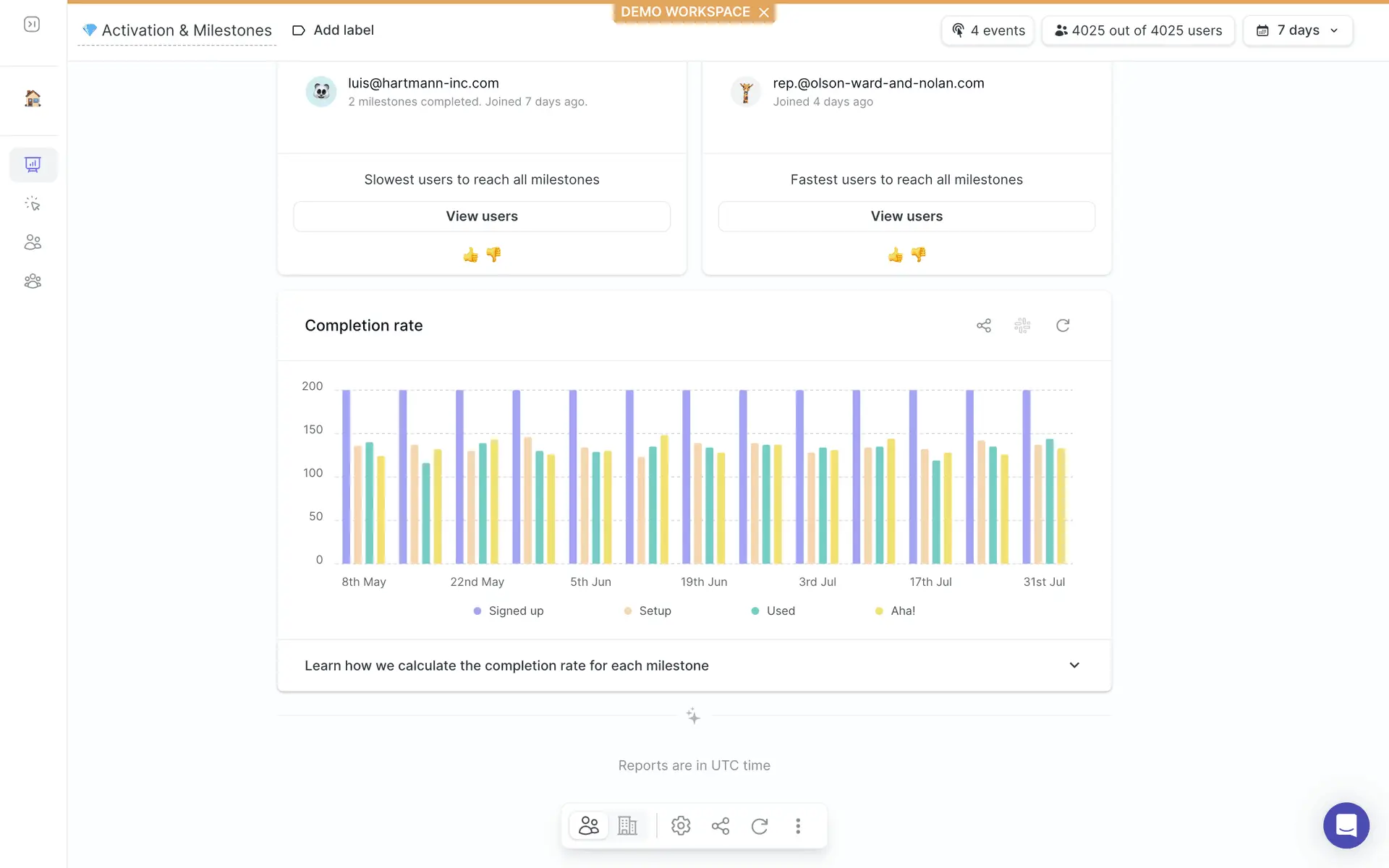
Task: Open the home icon in sidebar
Action: pos(33,98)
